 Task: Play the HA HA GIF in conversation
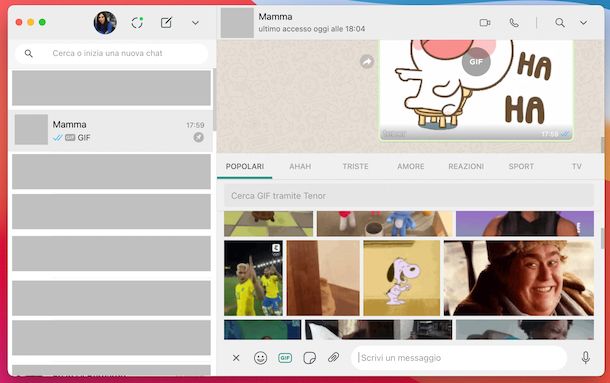coord(476,61)
